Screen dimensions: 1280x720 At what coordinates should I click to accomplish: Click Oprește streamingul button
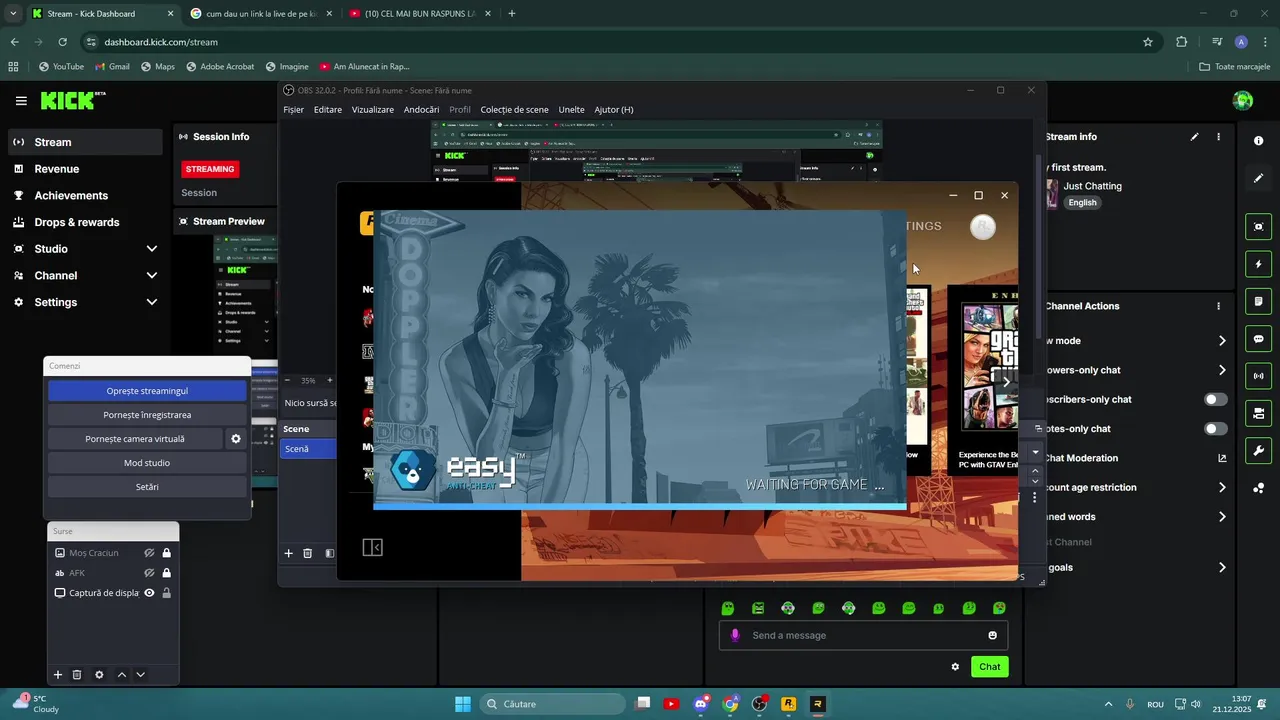pos(147,391)
